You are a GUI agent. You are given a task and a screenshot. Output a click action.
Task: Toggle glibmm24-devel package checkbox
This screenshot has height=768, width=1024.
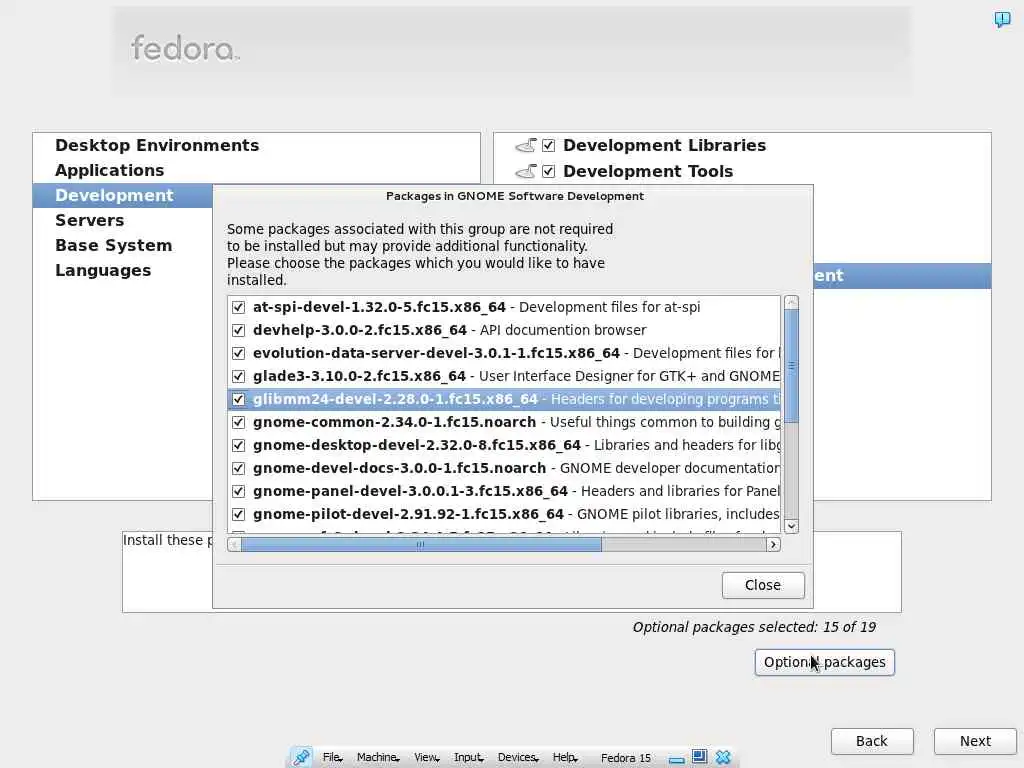pos(238,399)
